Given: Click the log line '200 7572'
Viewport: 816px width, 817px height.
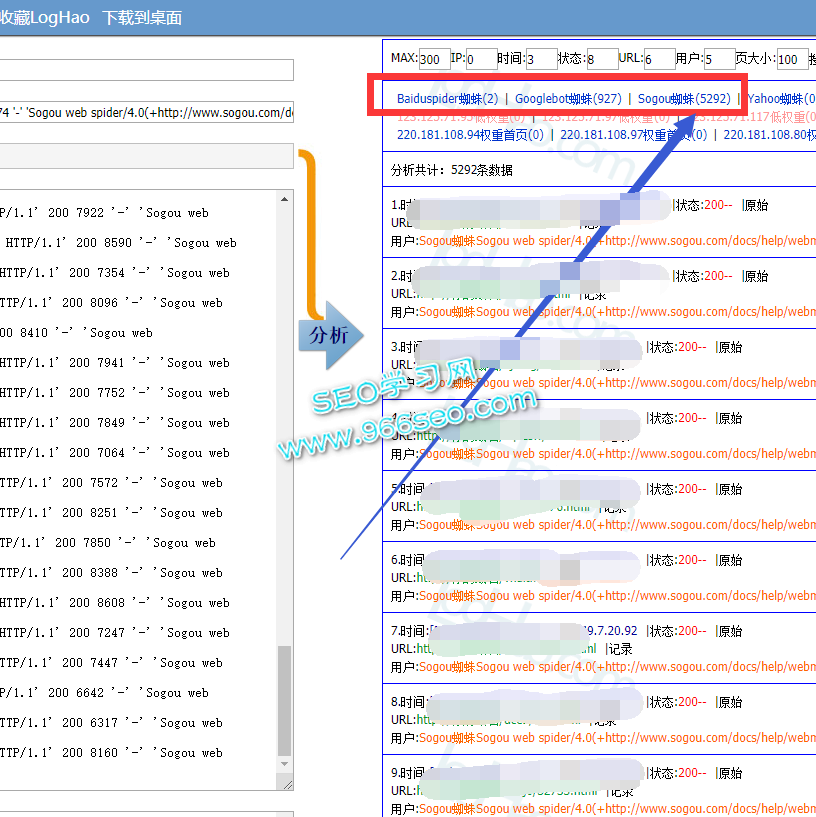Looking at the screenshot, I should click(112, 483).
